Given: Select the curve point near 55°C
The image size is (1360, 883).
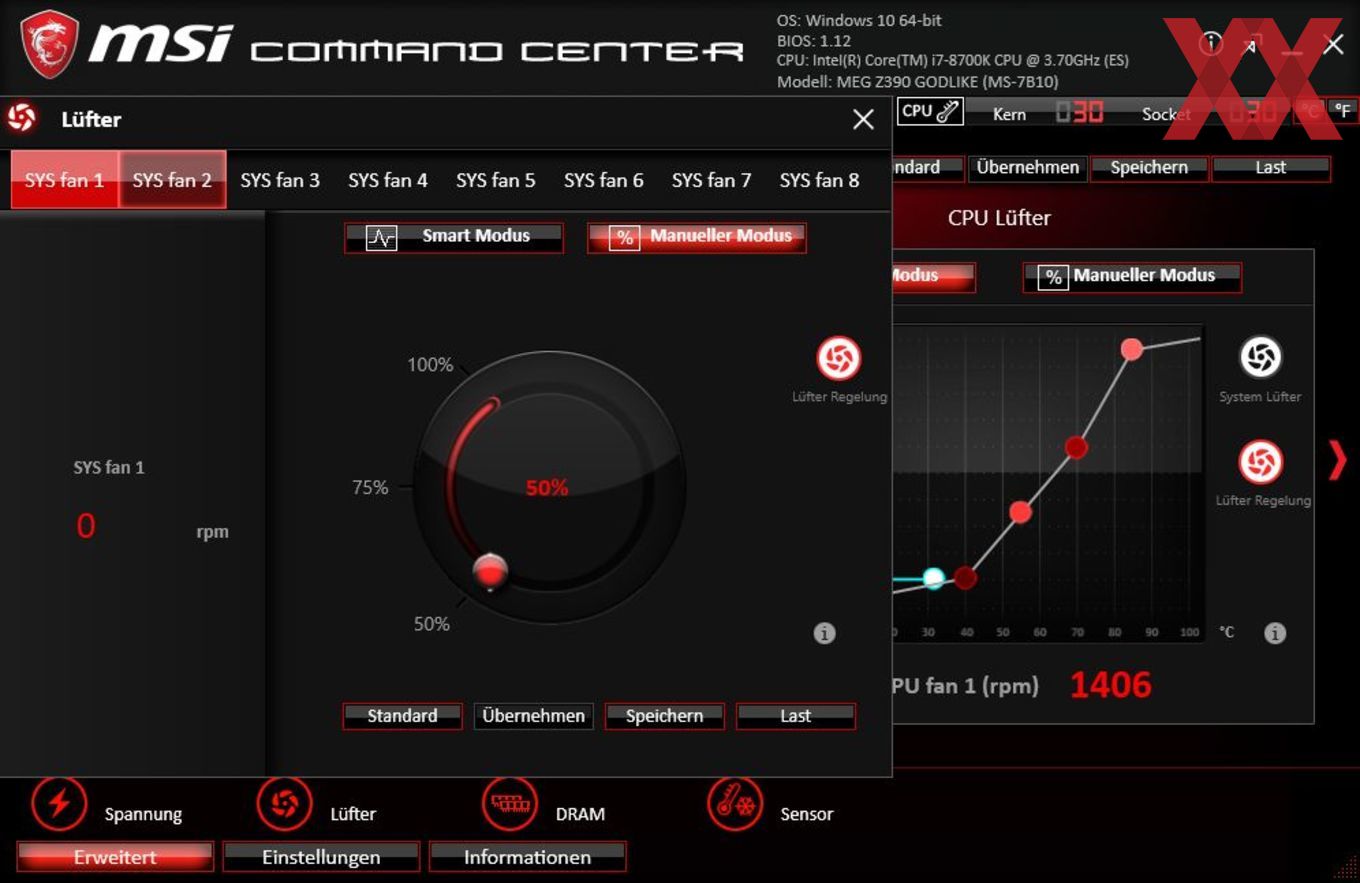Looking at the screenshot, I should [x=1020, y=513].
